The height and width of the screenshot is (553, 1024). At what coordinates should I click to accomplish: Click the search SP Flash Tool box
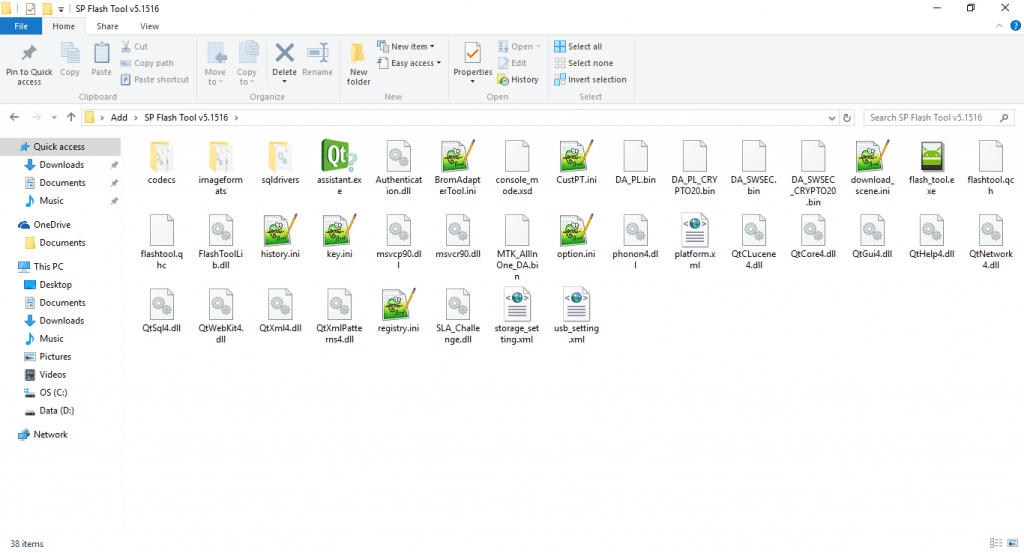pyautogui.click(x=939, y=118)
